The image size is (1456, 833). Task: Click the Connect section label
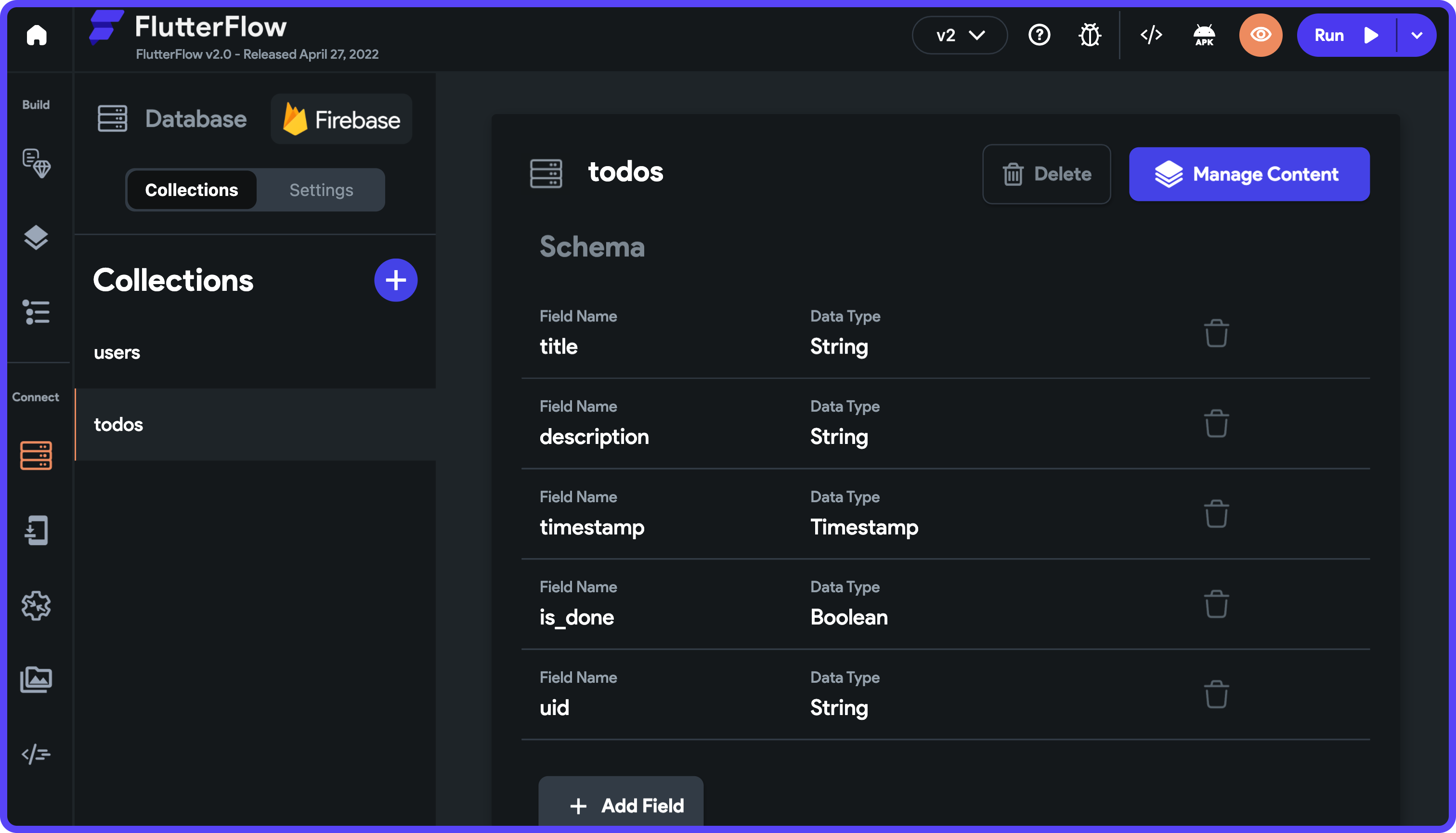tap(36, 397)
